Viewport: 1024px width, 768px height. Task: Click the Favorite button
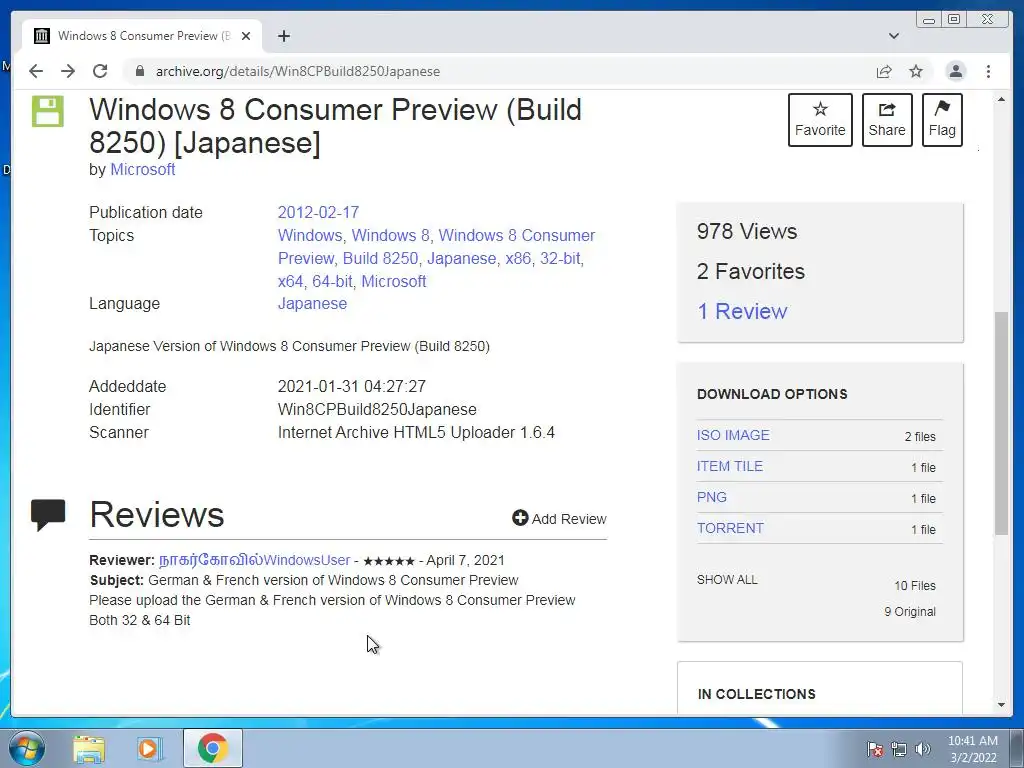point(820,120)
